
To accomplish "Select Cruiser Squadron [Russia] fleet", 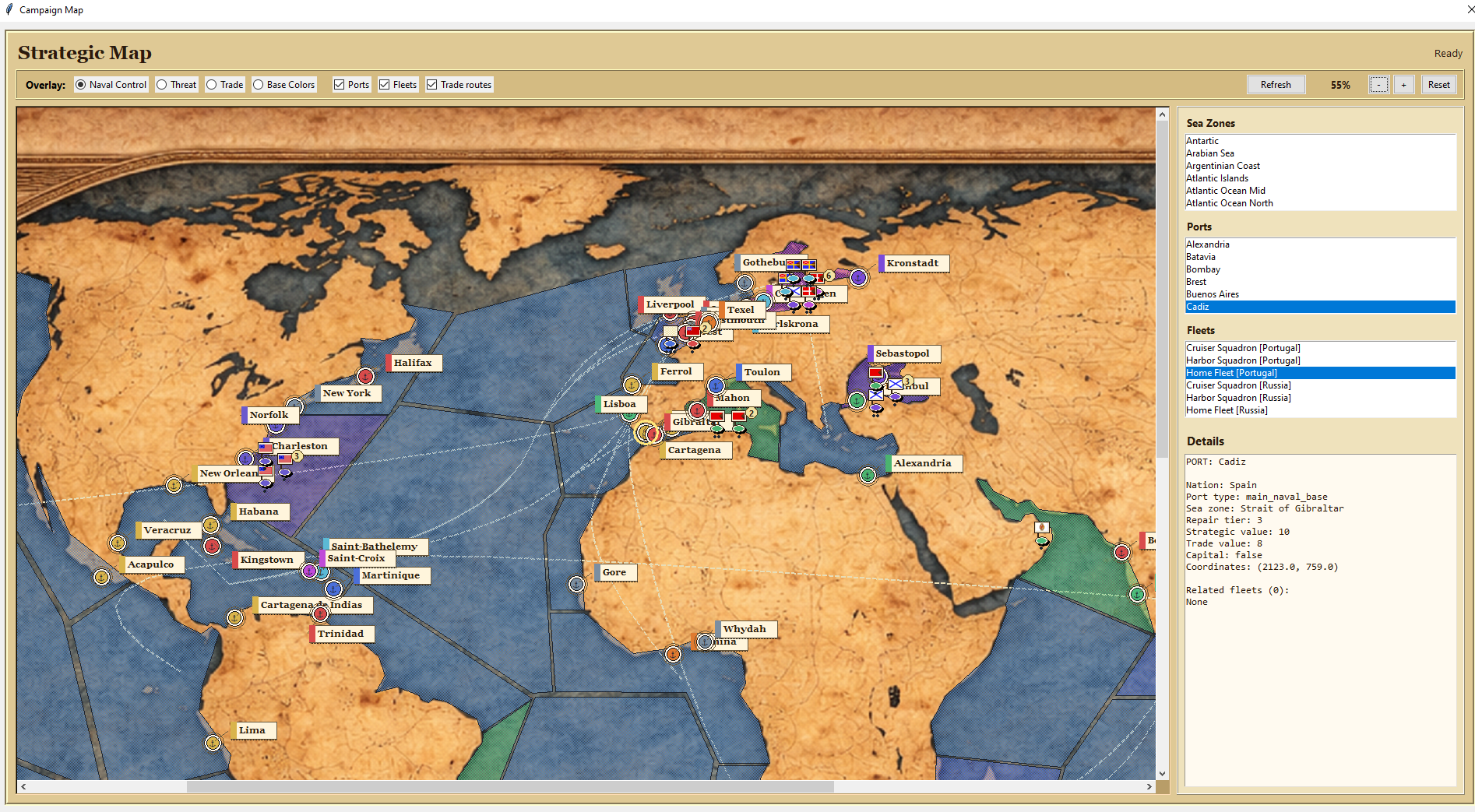I will (1320, 385).
